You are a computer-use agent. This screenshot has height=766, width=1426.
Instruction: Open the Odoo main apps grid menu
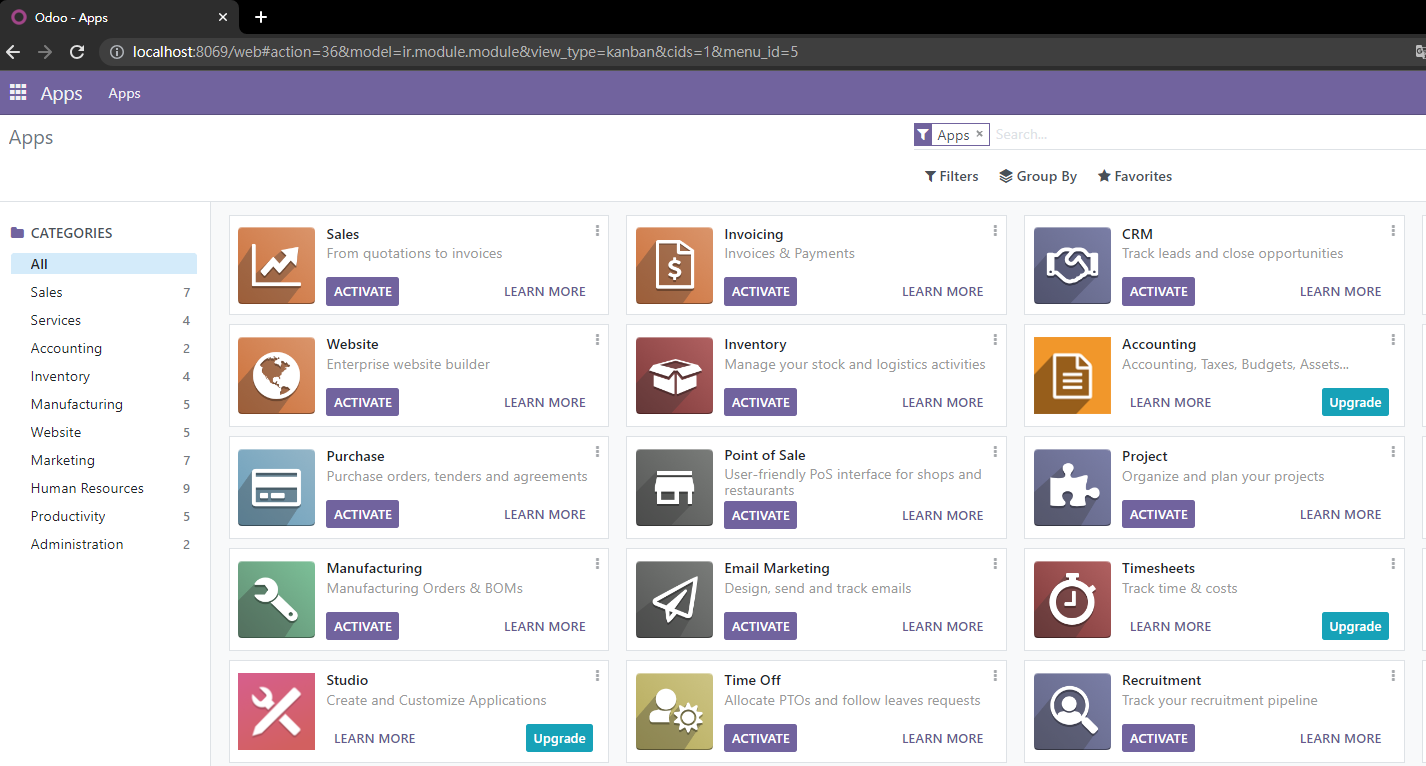(18, 93)
